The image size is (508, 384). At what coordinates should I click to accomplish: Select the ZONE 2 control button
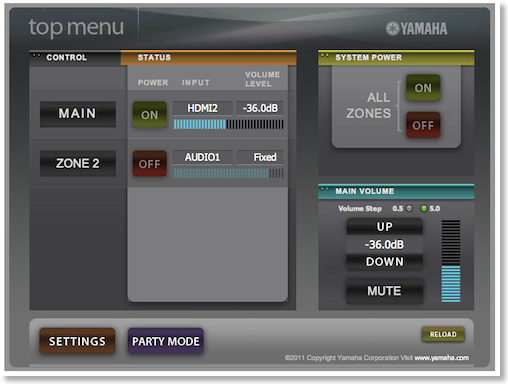(x=78, y=163)
